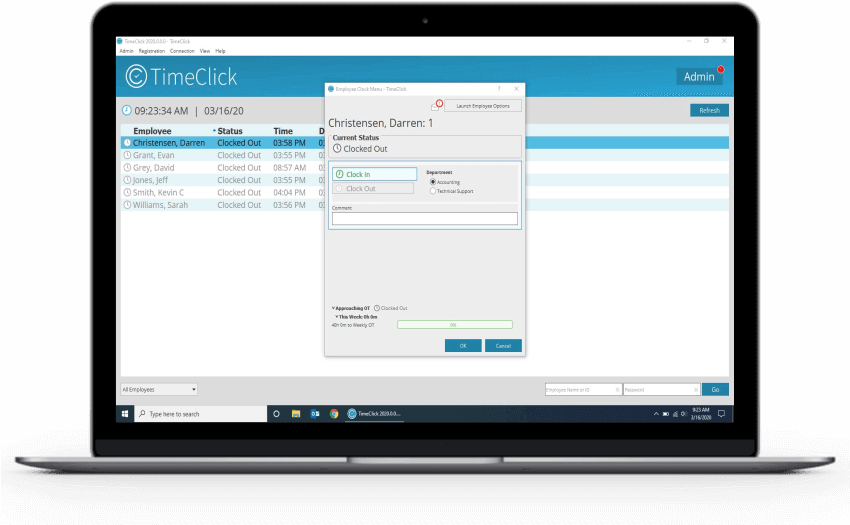This screenshot has width=850, height=525.
Task: Click the clock icon next to Williams, Sarah
Action: pos(127,205)
